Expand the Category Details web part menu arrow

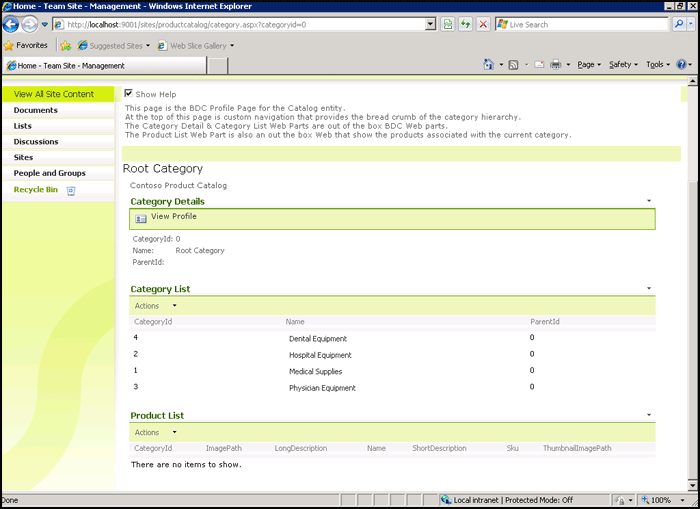pos(649,202)
